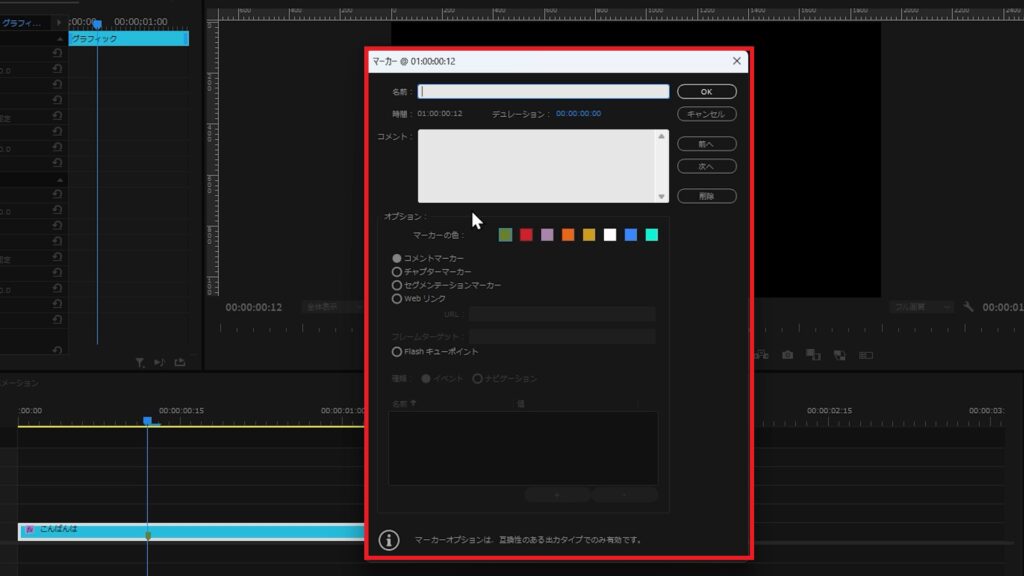Select the cyan marker color swatch
This screenshot has height=576, width=1024.
point(652,235)
